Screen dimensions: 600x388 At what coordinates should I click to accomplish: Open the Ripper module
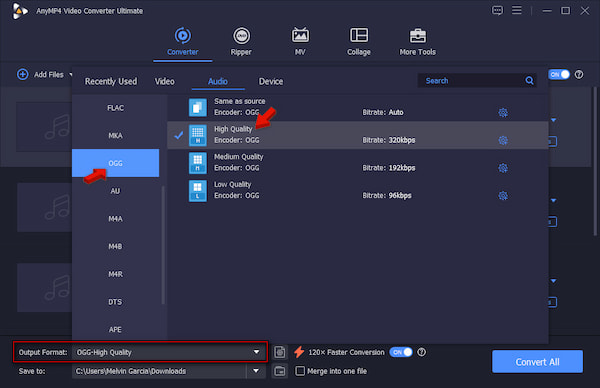(241, 41)
